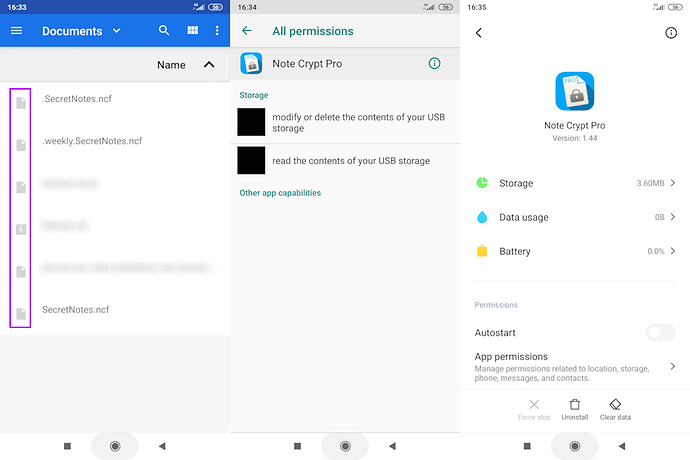The width and height of the screenshot is (690, 460).
Task: Select modify or delete USB storage permission
Action: 345,122
